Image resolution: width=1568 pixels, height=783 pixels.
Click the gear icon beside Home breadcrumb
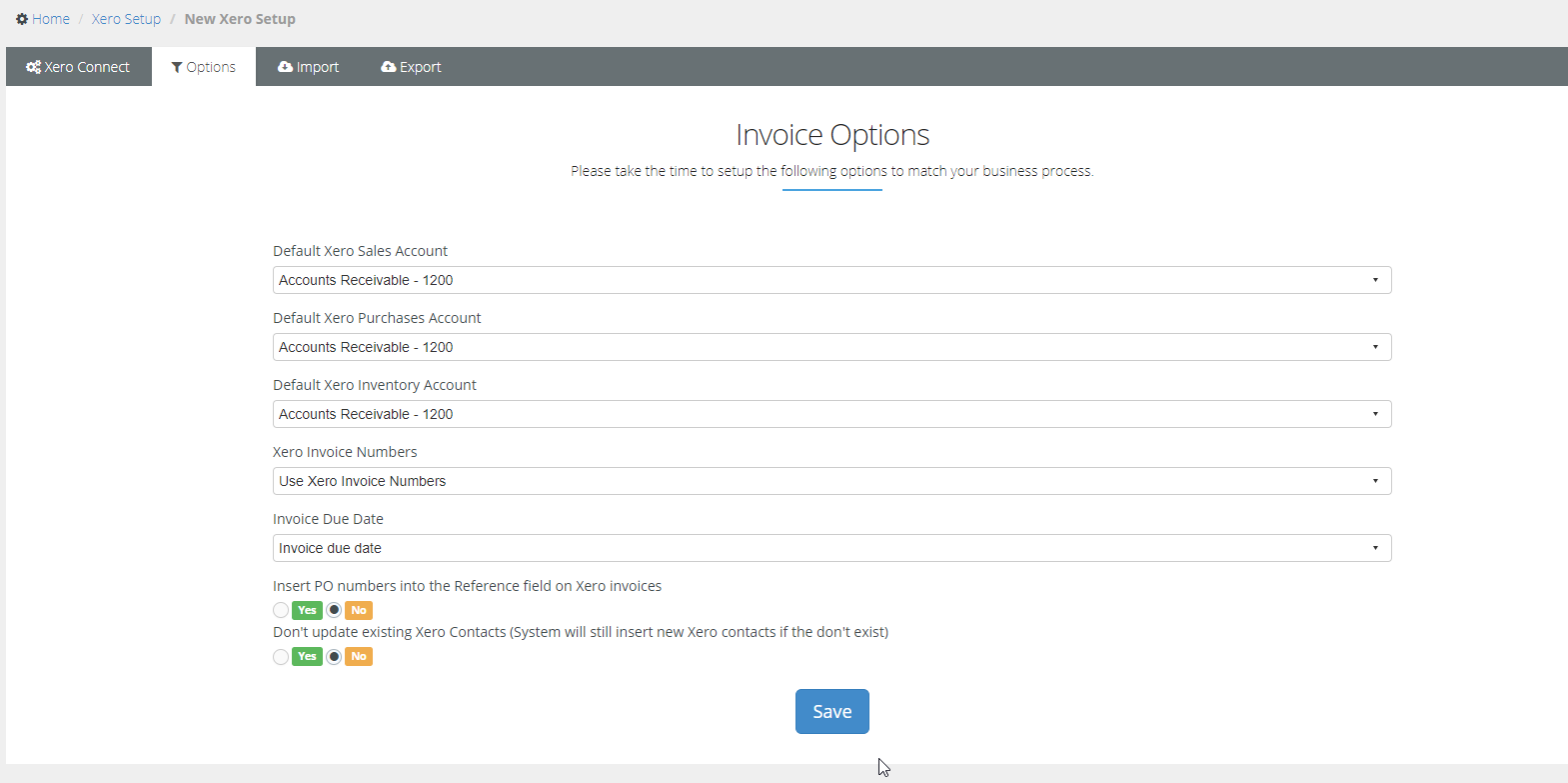22,19
